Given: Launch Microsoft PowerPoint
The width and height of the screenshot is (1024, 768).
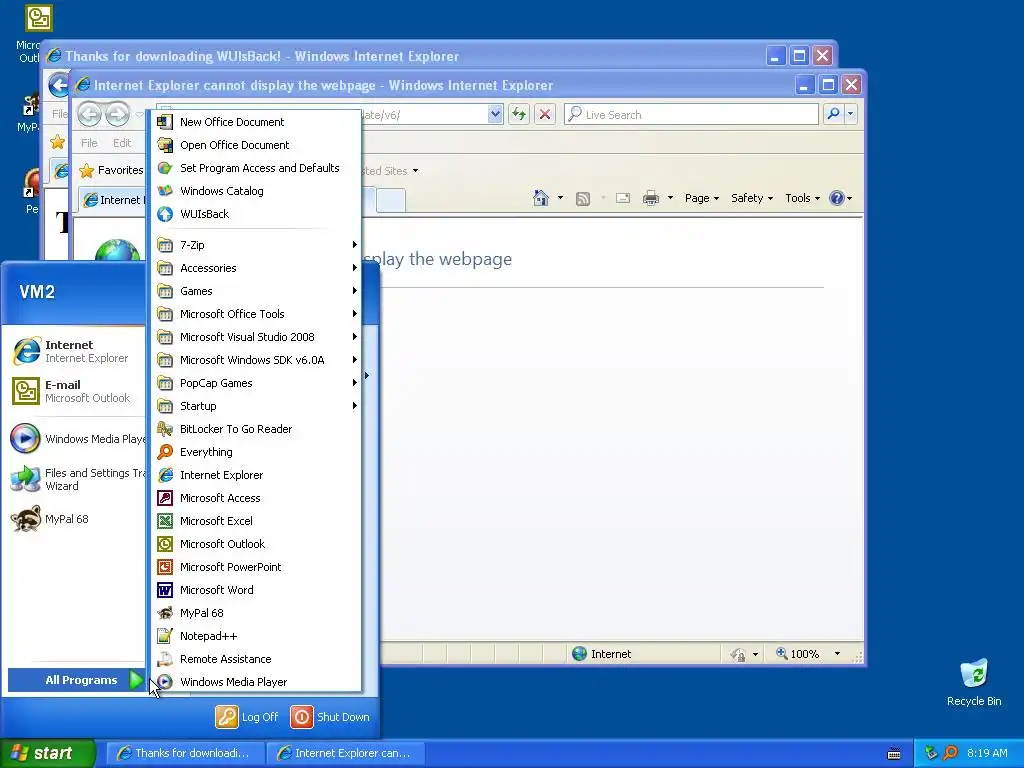Looking at the screenshot, I should click(255, 567).
